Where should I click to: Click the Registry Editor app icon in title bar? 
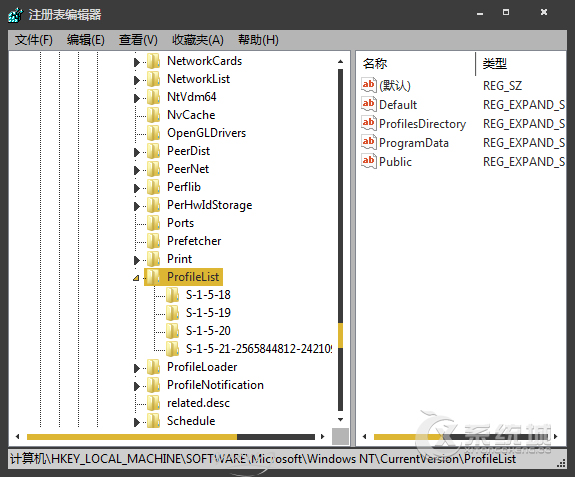15,15
